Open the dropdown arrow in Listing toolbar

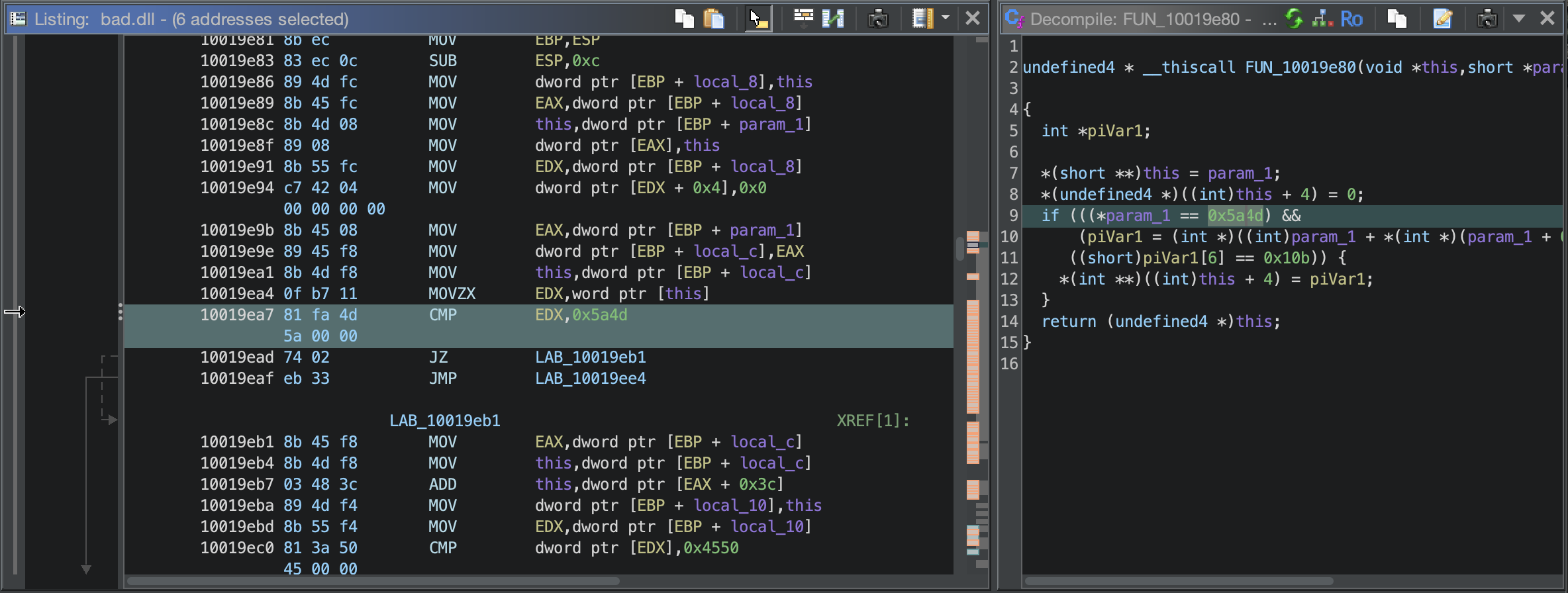tap(946, 18)
